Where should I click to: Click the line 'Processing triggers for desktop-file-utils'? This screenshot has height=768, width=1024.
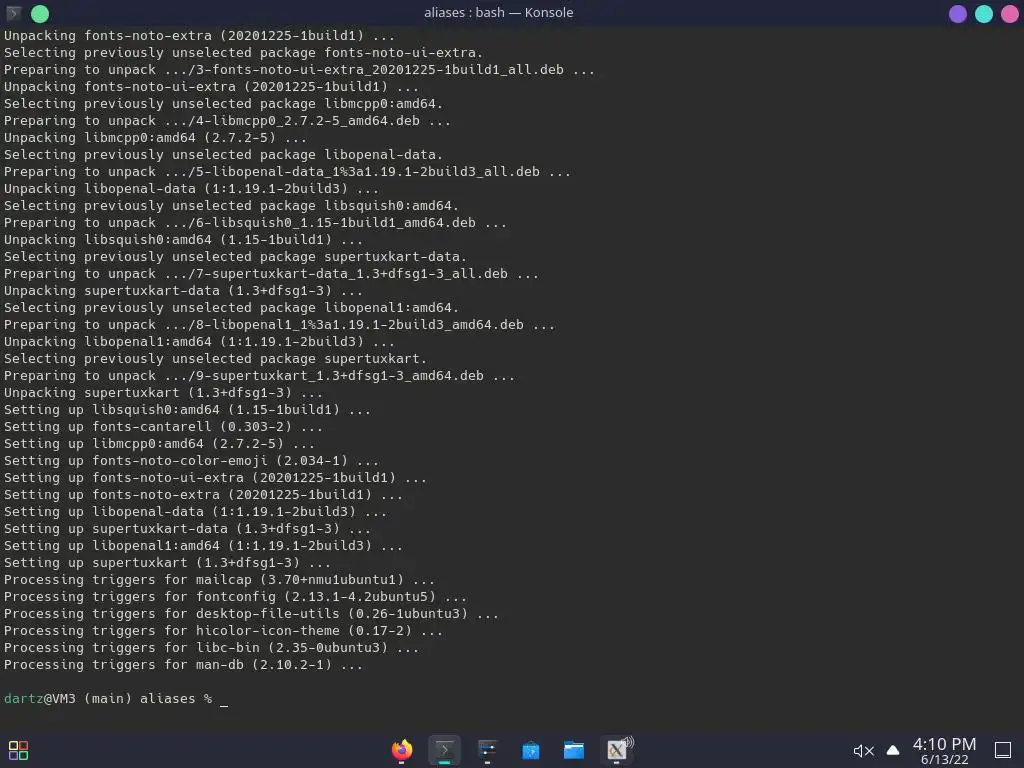[251, 613]
